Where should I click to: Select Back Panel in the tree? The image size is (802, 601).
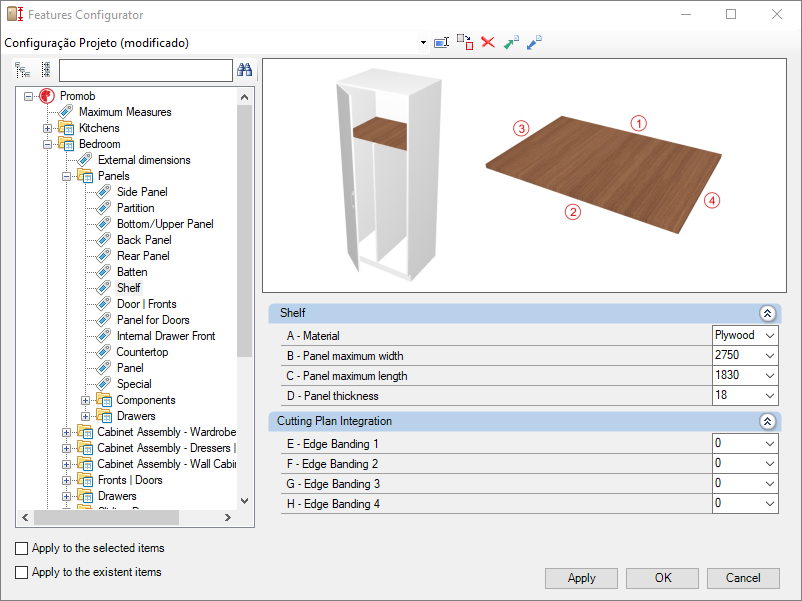point(142,240)
